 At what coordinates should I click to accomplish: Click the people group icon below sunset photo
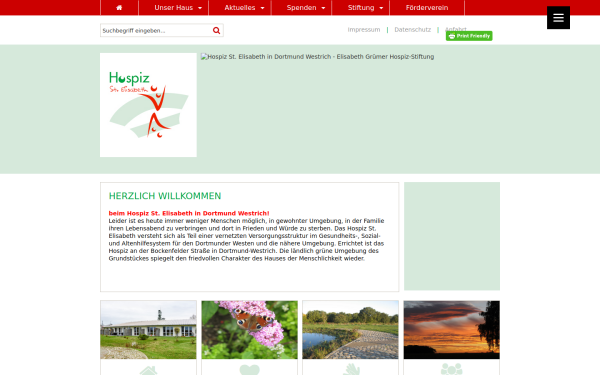(x=452, y=369)
